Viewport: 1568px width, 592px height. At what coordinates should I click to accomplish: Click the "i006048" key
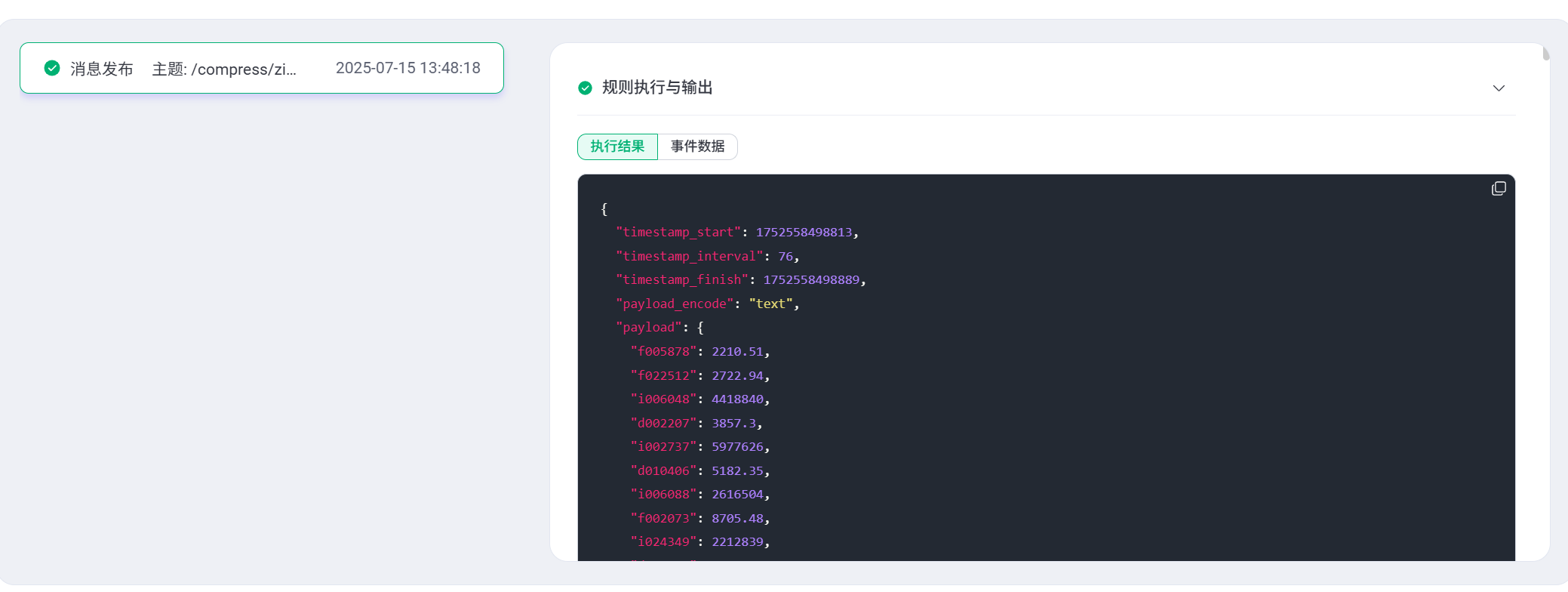663,399
